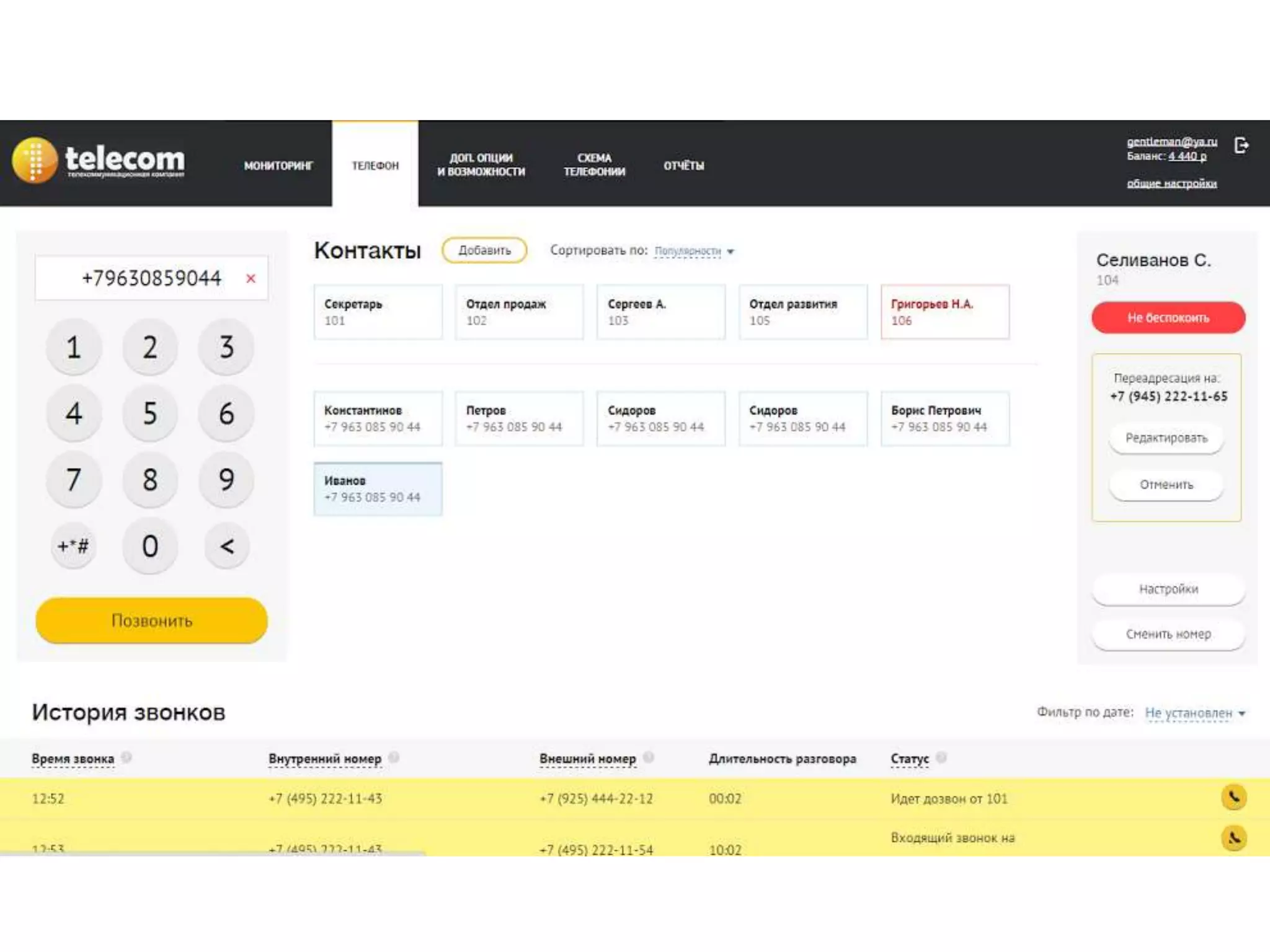Open общие настройки link
1270x952 pixels.
point(1171,183)
